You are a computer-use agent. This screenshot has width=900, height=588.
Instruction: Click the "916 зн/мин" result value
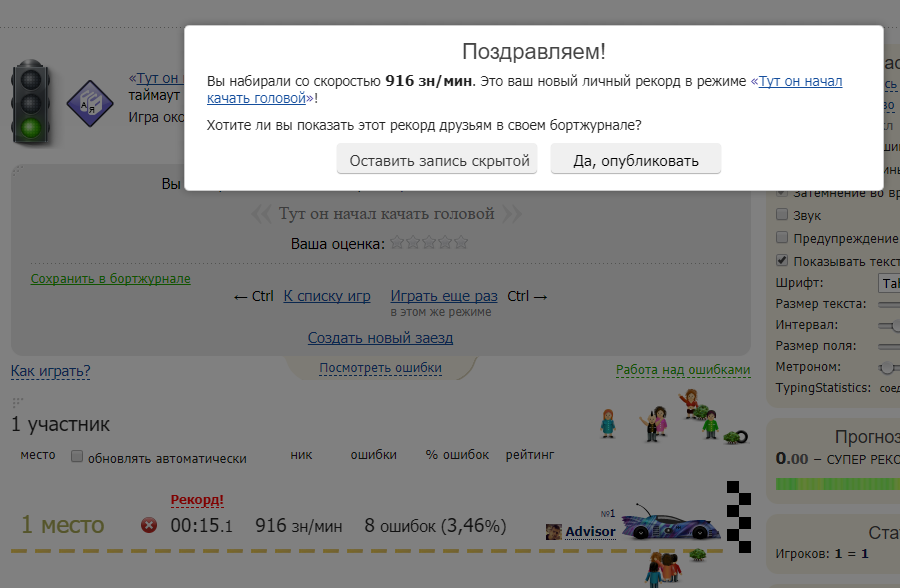[298, 525]
